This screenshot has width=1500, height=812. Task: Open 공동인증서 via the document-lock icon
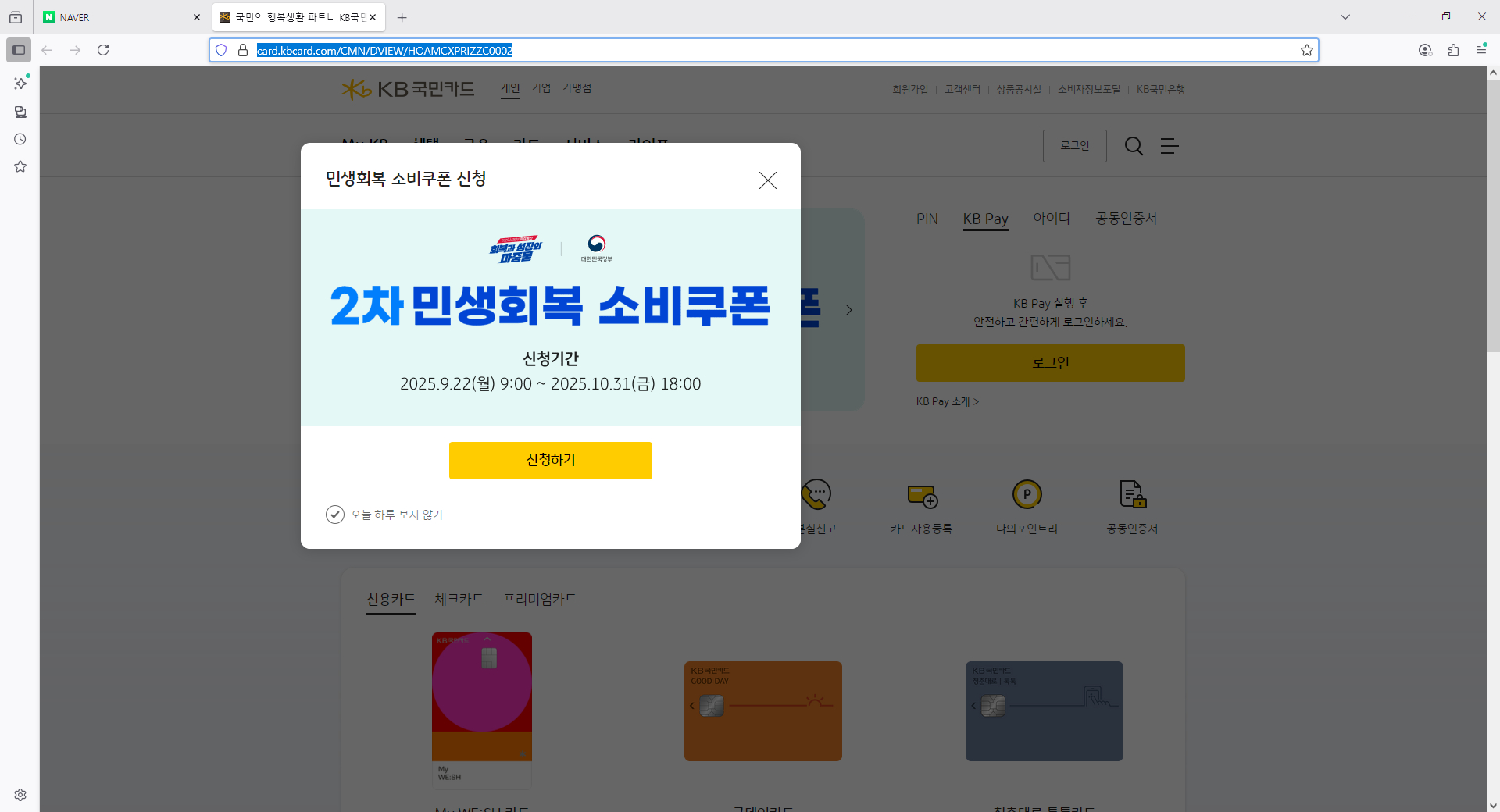[x=1131, y=494]
